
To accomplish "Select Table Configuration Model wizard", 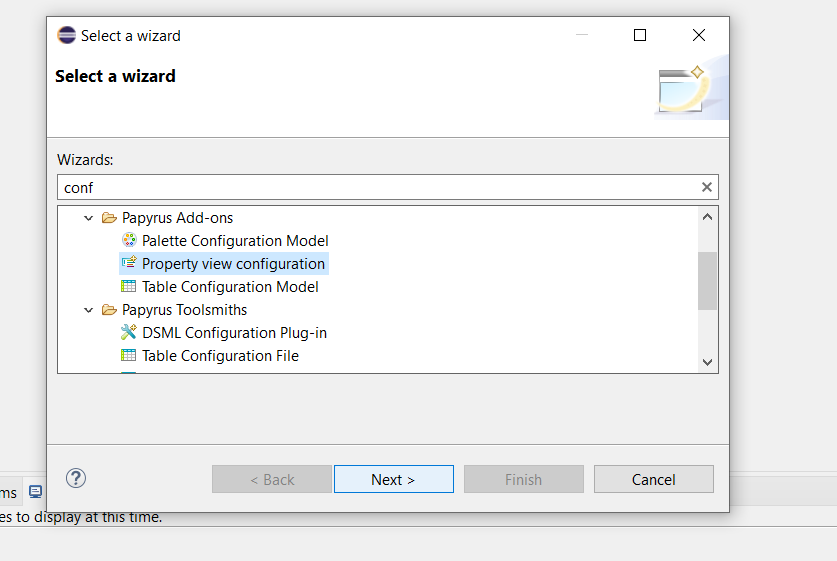I will pos(230,287).
